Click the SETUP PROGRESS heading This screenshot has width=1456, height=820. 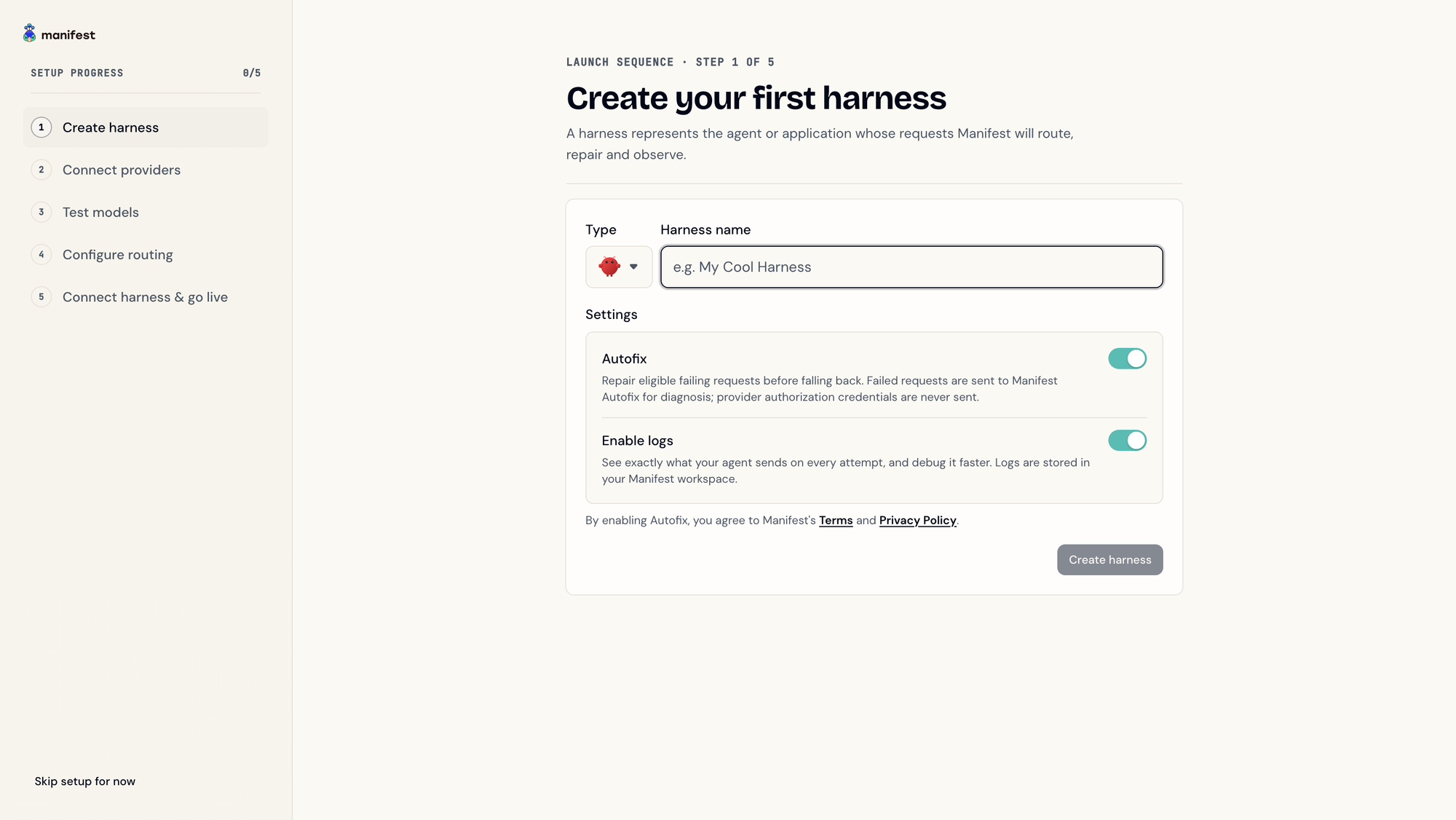coord(77,73)
